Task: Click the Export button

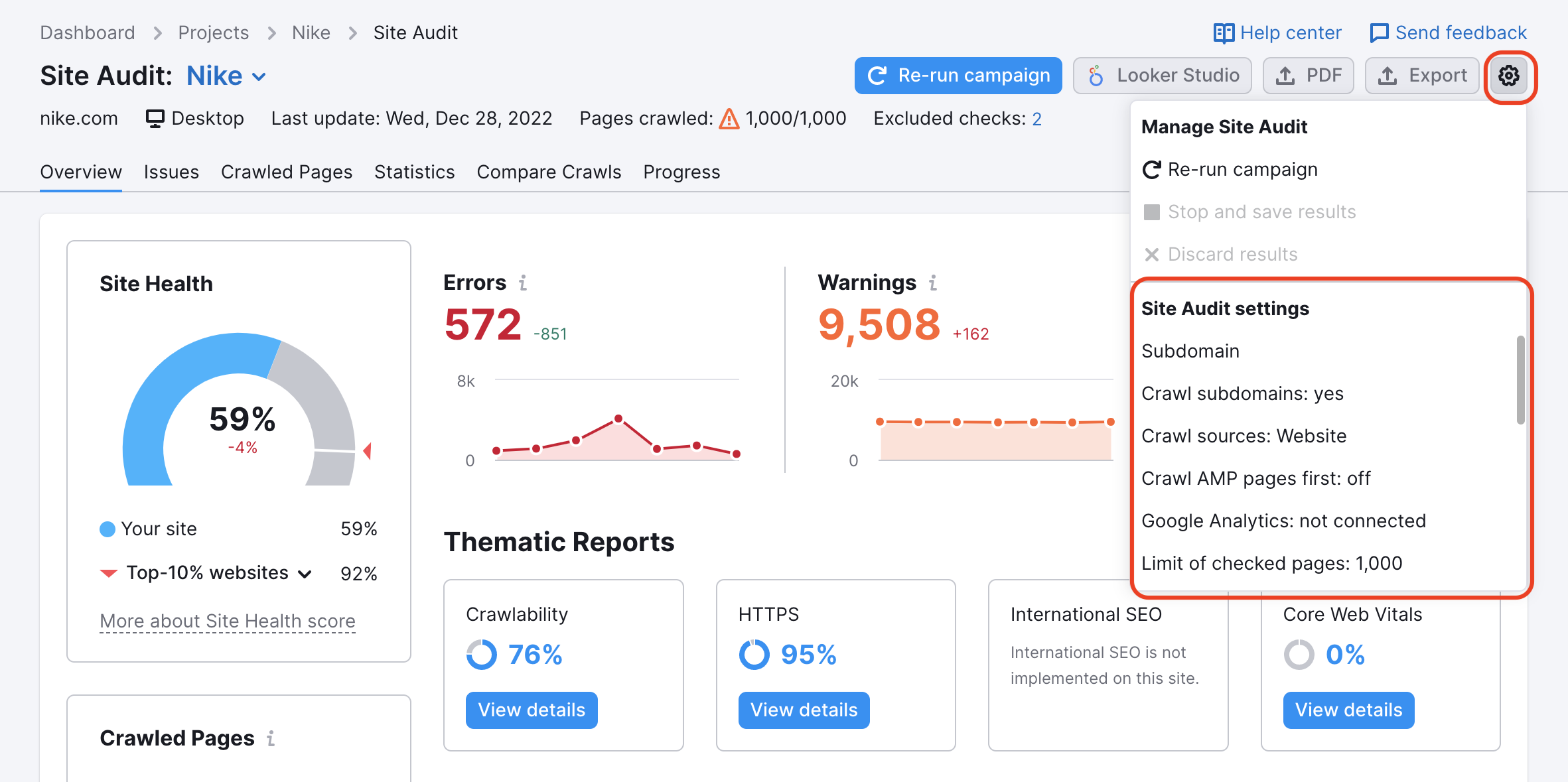Action: point(1422,76)
